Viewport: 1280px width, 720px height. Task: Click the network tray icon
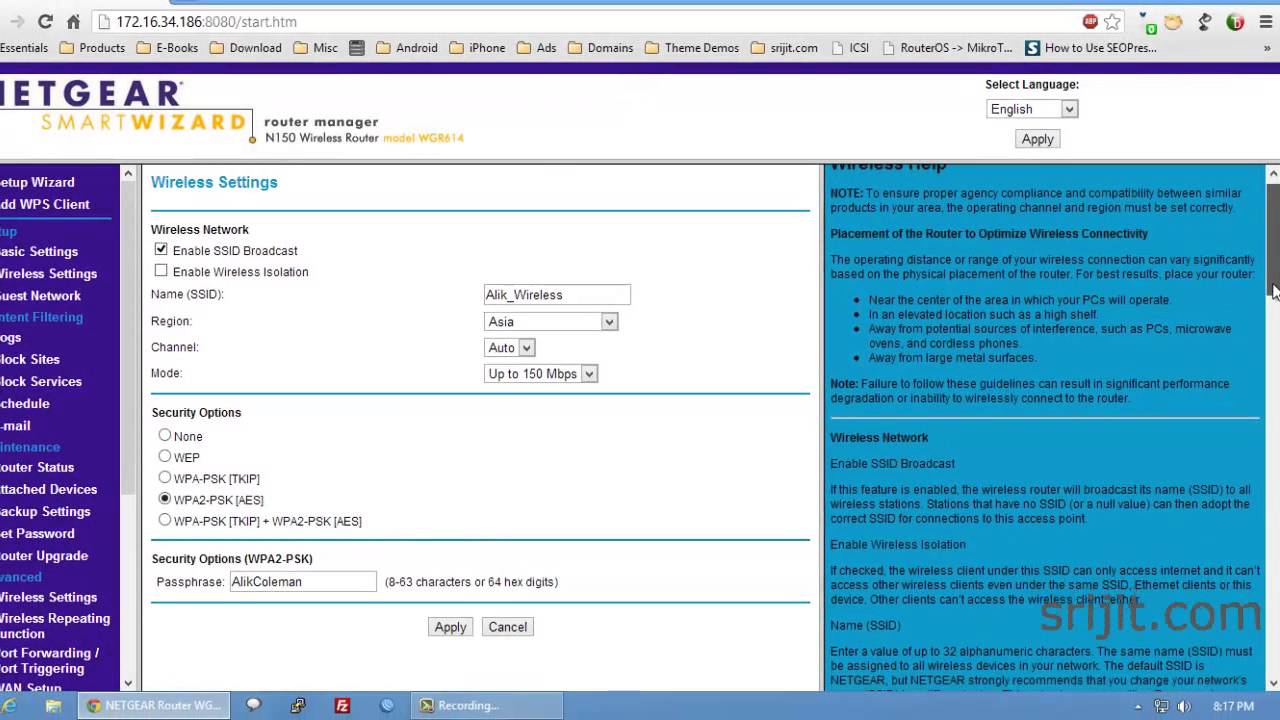point(1161,706)
